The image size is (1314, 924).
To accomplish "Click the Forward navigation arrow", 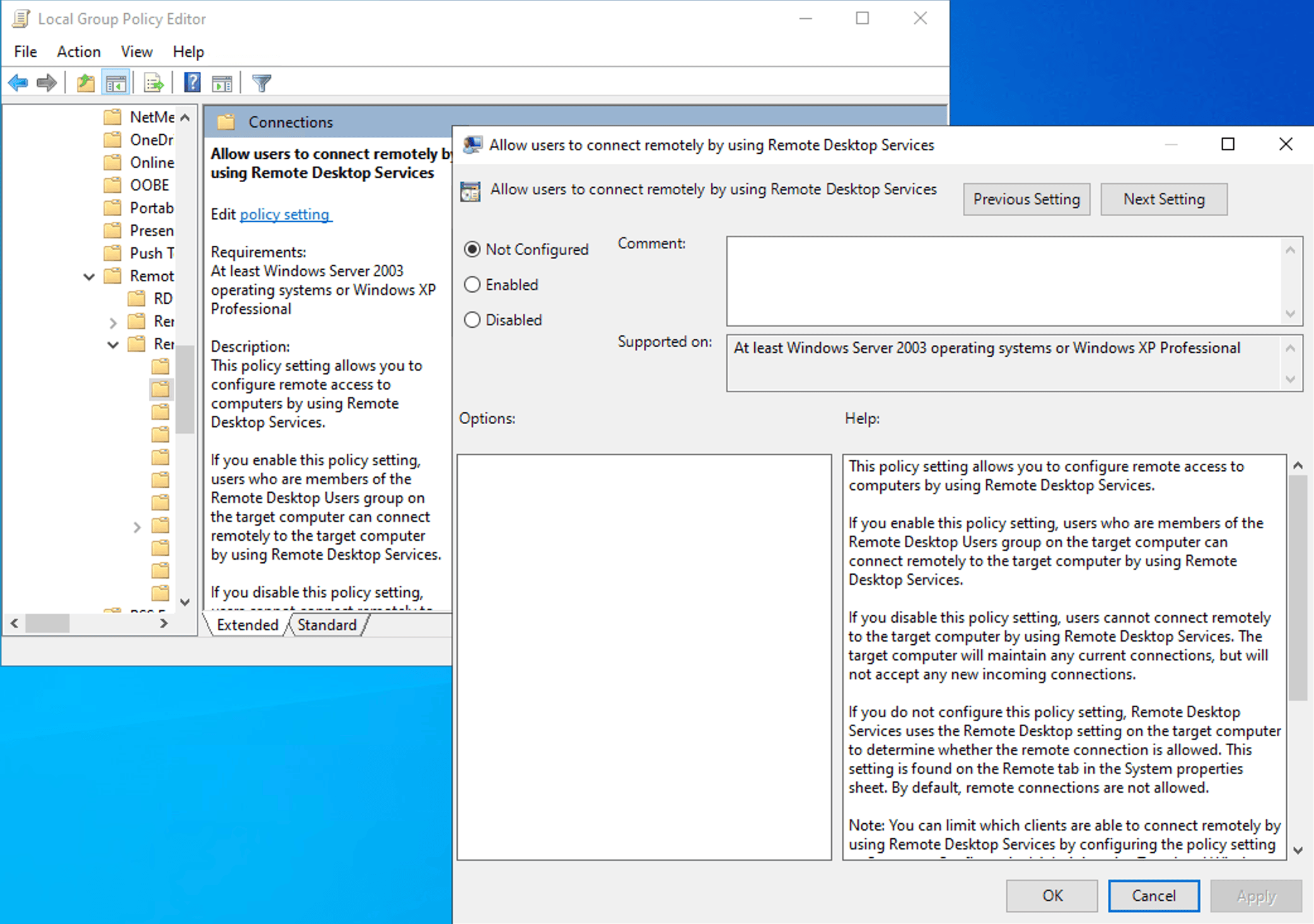I will (x=46, y=82).
